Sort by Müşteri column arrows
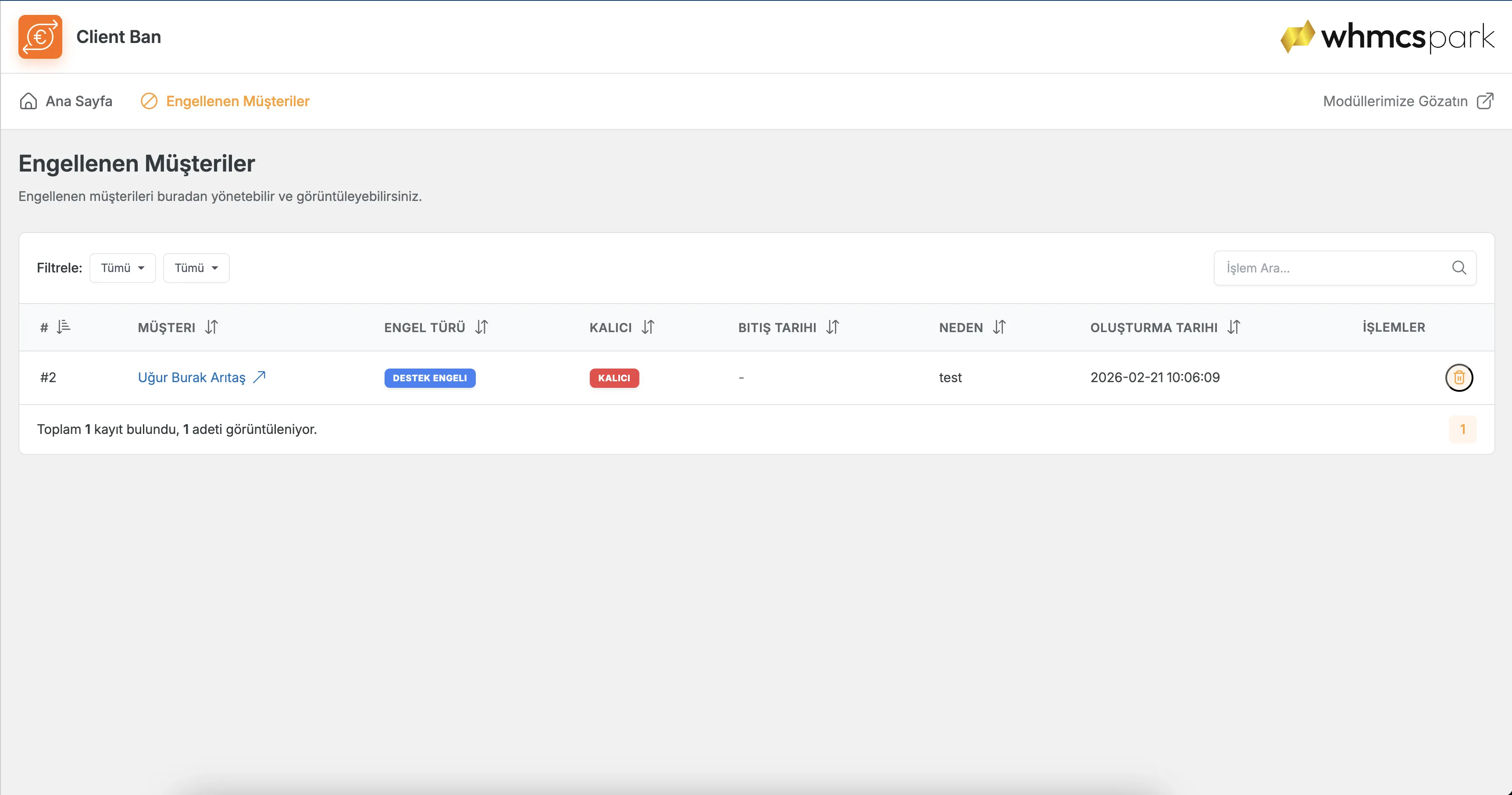 point(211,327)
